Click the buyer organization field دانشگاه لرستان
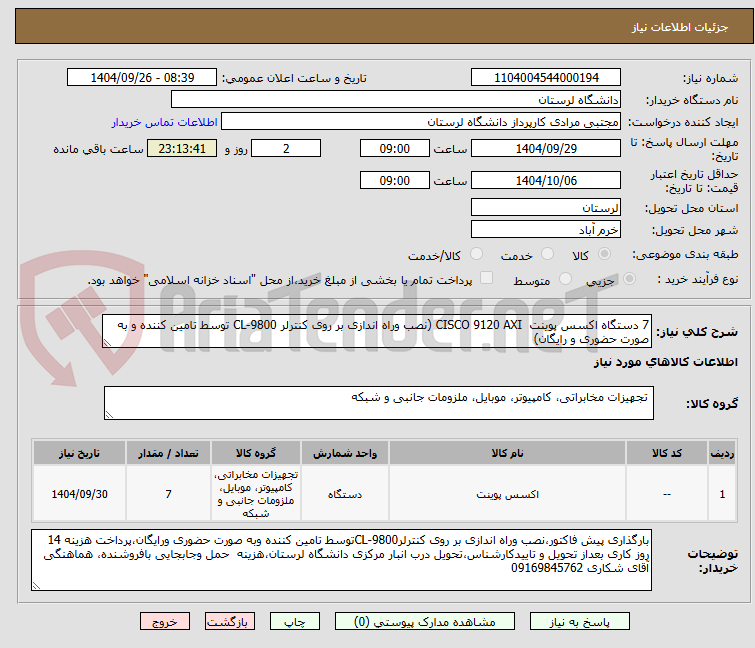Image resolution: width=755 pixels, height=648 pixels. coord(396,100)
